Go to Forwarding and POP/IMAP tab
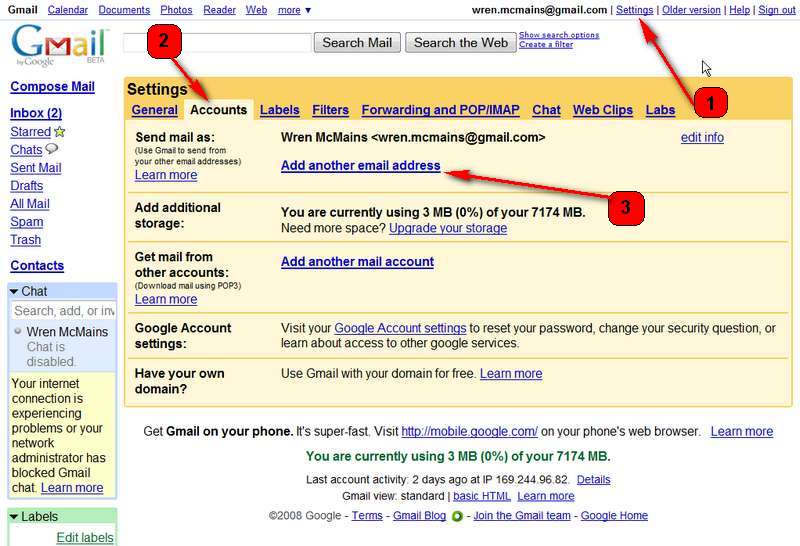 [440, 110]
